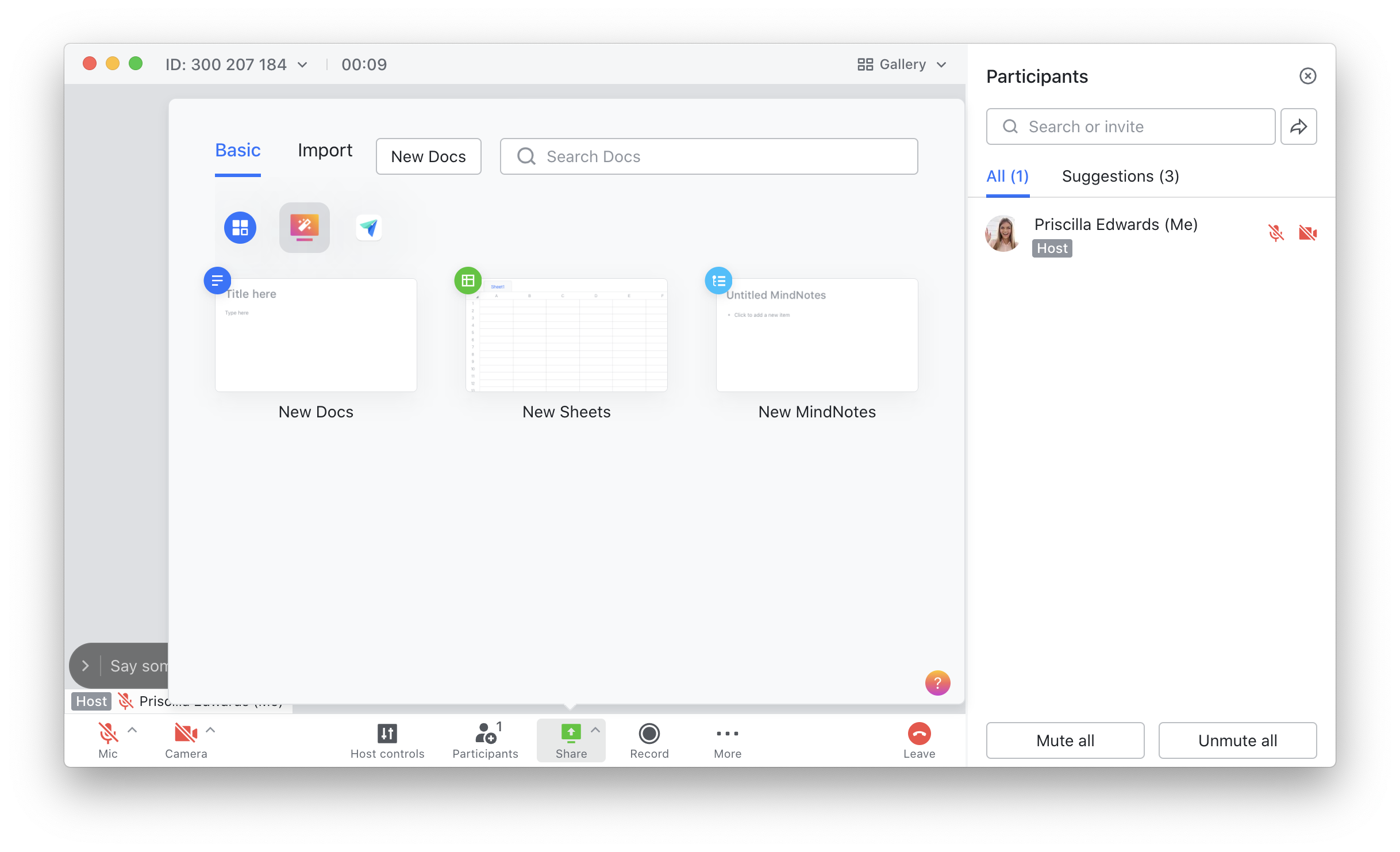The height and width of the screenshot is (852, 1400).
Task: Click the blue grid apps icon
Action: pyautogui.click(x=240, y=228)
